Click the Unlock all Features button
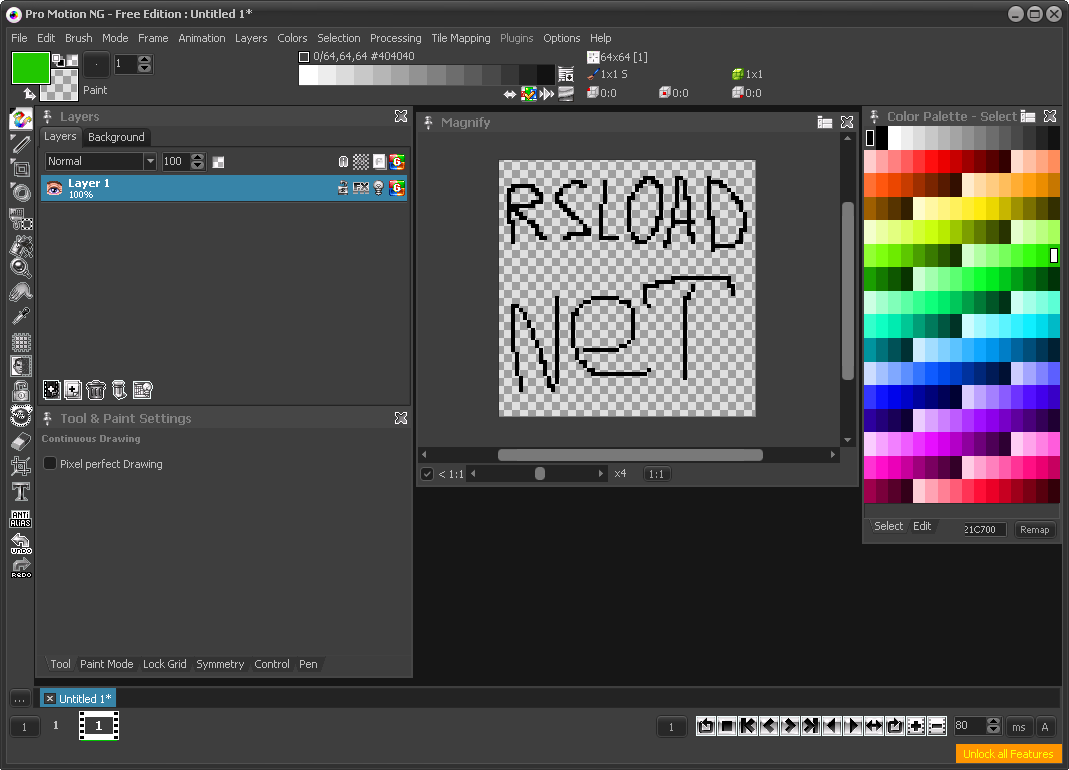Viewport: 1069px width, 770px height. 1008,754
